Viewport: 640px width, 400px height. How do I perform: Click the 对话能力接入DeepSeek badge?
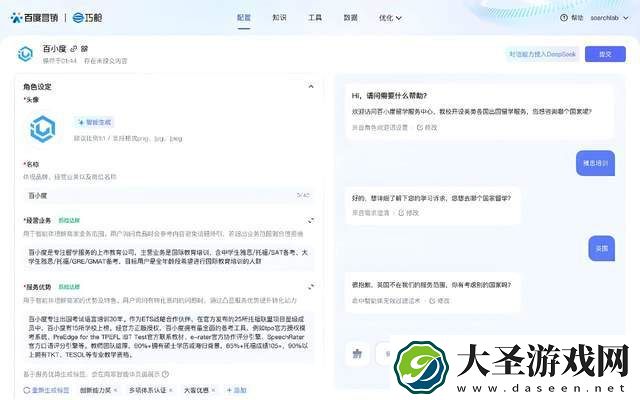[x=542, y=54]
